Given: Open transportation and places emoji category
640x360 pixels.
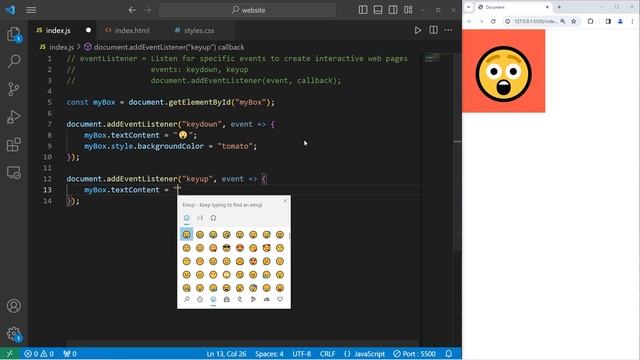Looking at the screenshot, I should pos(267,300).
